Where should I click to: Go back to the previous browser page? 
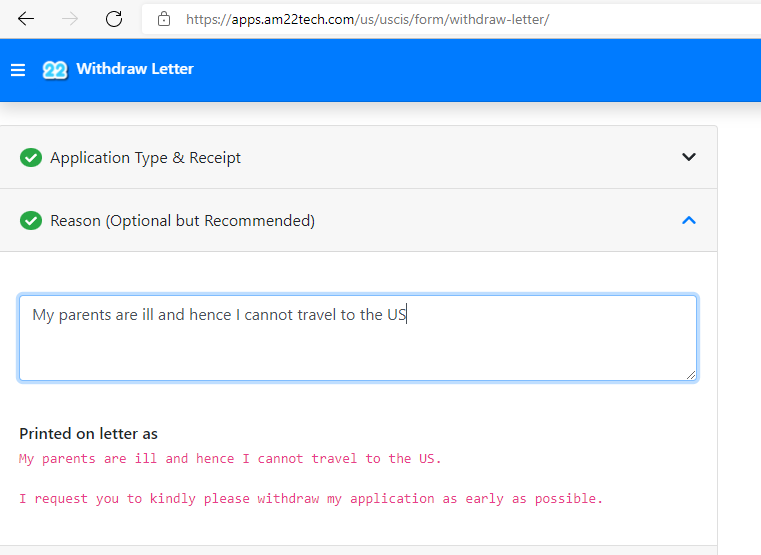click(26, 19)
